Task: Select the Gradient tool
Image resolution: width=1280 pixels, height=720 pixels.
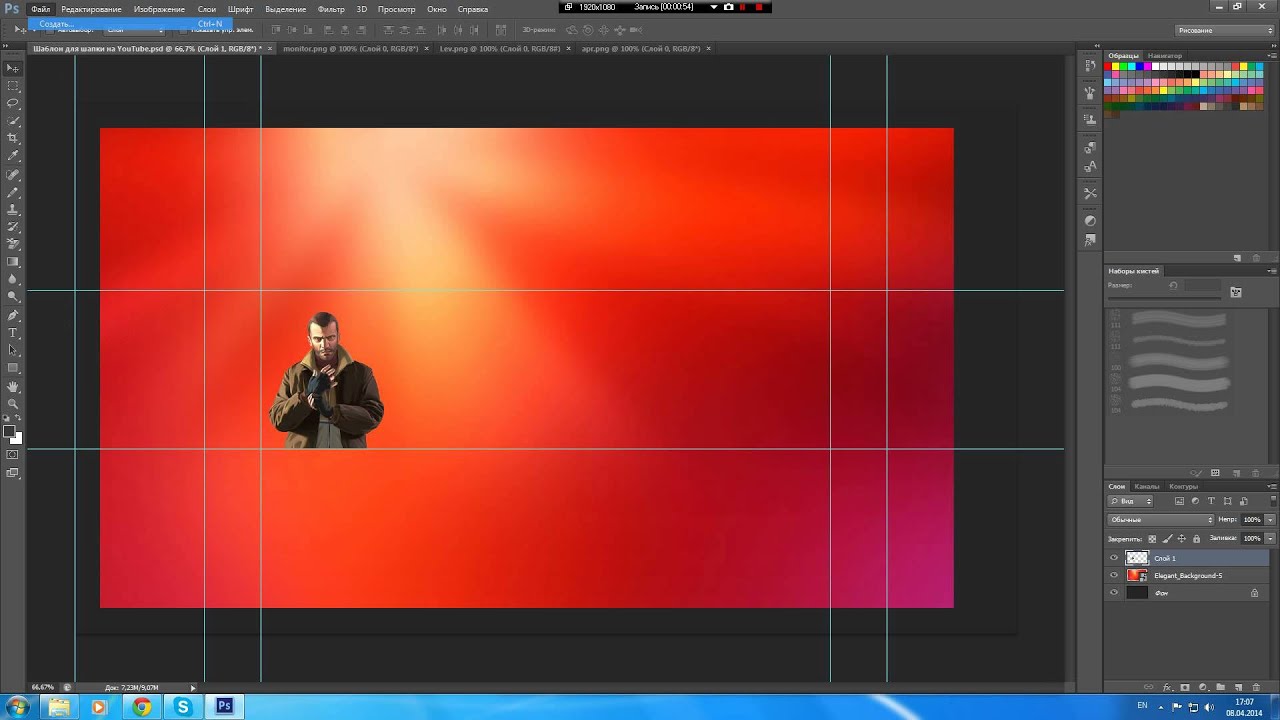Action: [13, 261]
